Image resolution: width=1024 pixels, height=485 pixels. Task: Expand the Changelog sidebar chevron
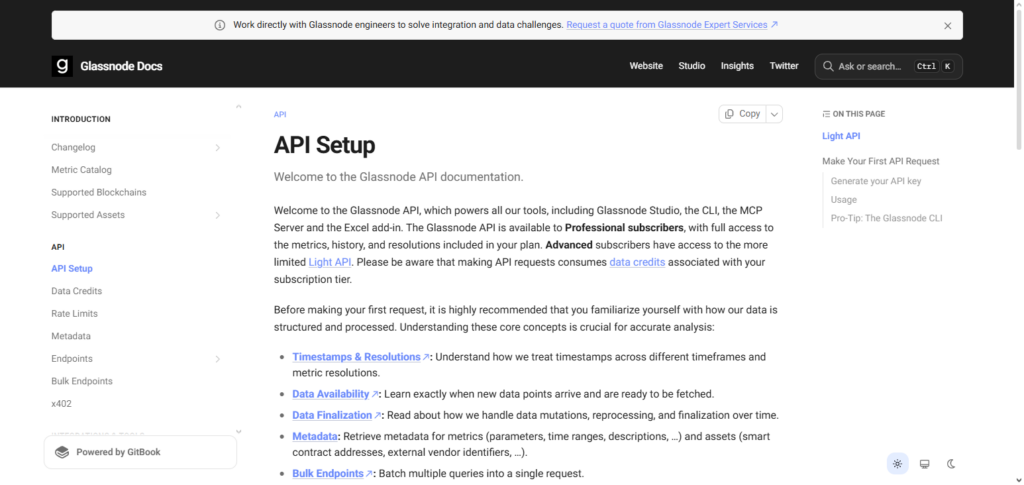pos(217,148)
